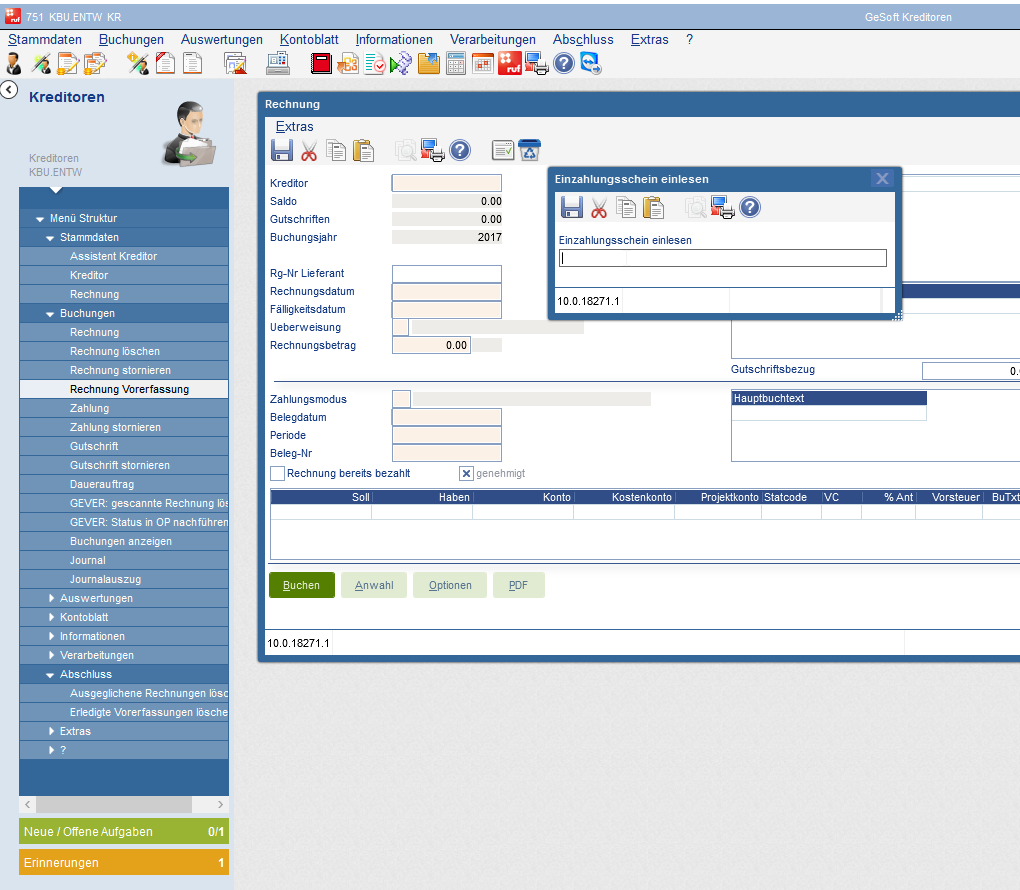This screenshot has width=1020, height=890.
Task: Click the checklist with red checkmark icon
Action: pos(375,64)
